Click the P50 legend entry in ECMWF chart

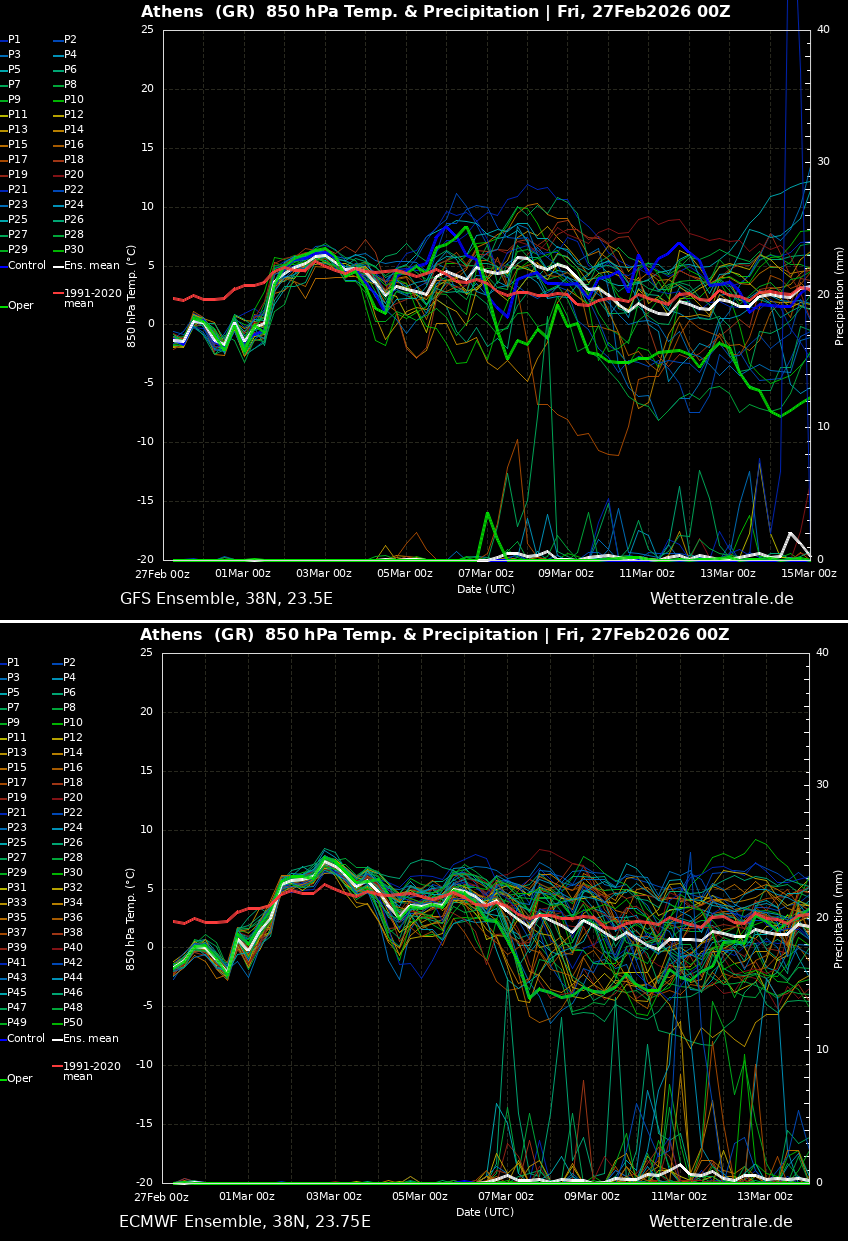click(74, 1023)
